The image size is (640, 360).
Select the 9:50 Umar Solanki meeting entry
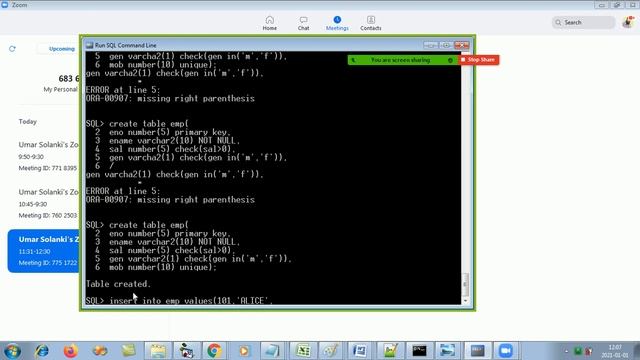48,156
